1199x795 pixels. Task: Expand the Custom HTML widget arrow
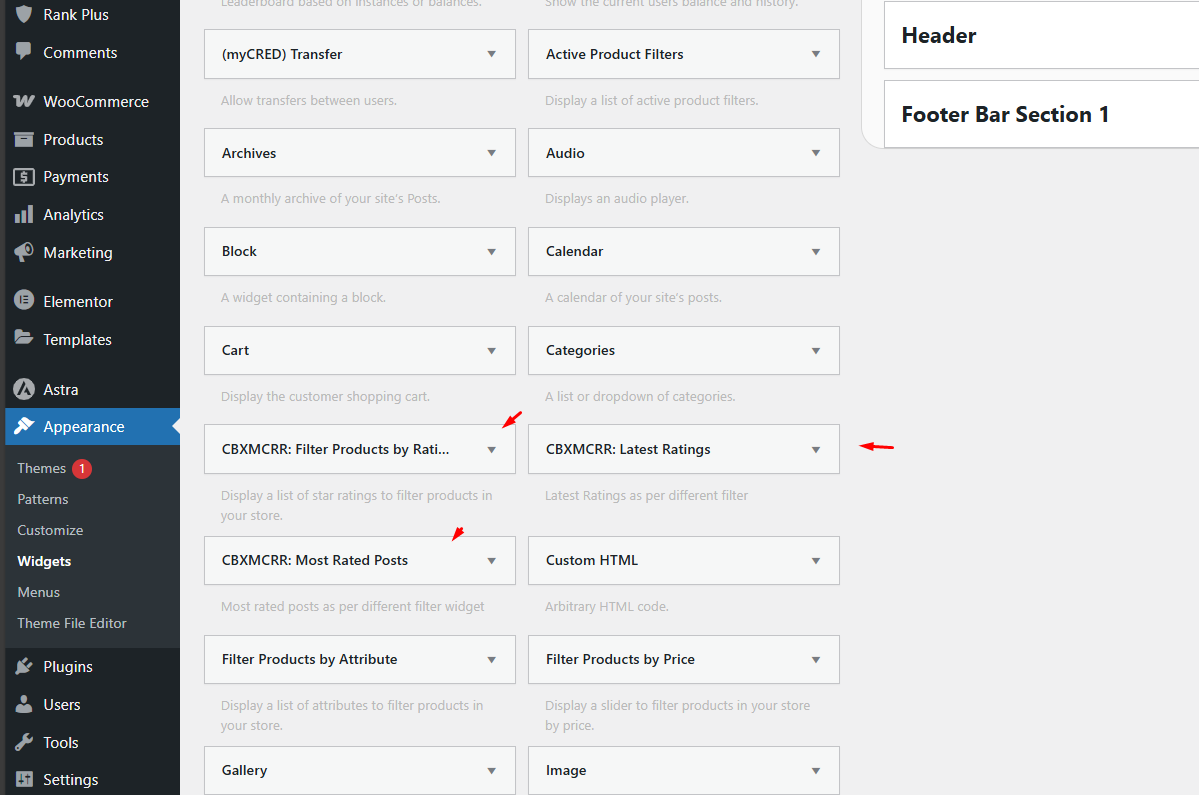pos(816,561)
